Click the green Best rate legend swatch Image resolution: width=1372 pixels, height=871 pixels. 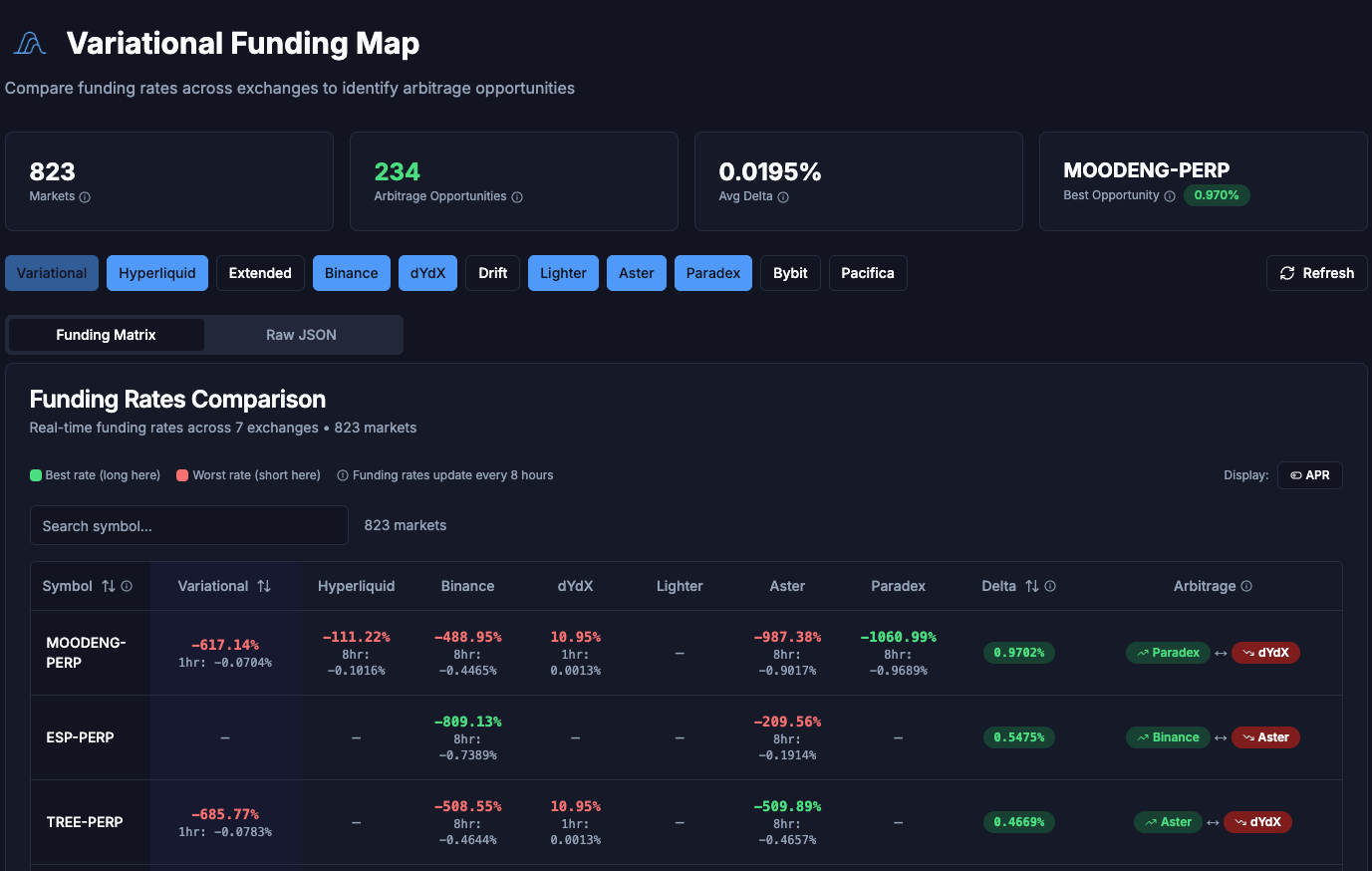(36, 475)
